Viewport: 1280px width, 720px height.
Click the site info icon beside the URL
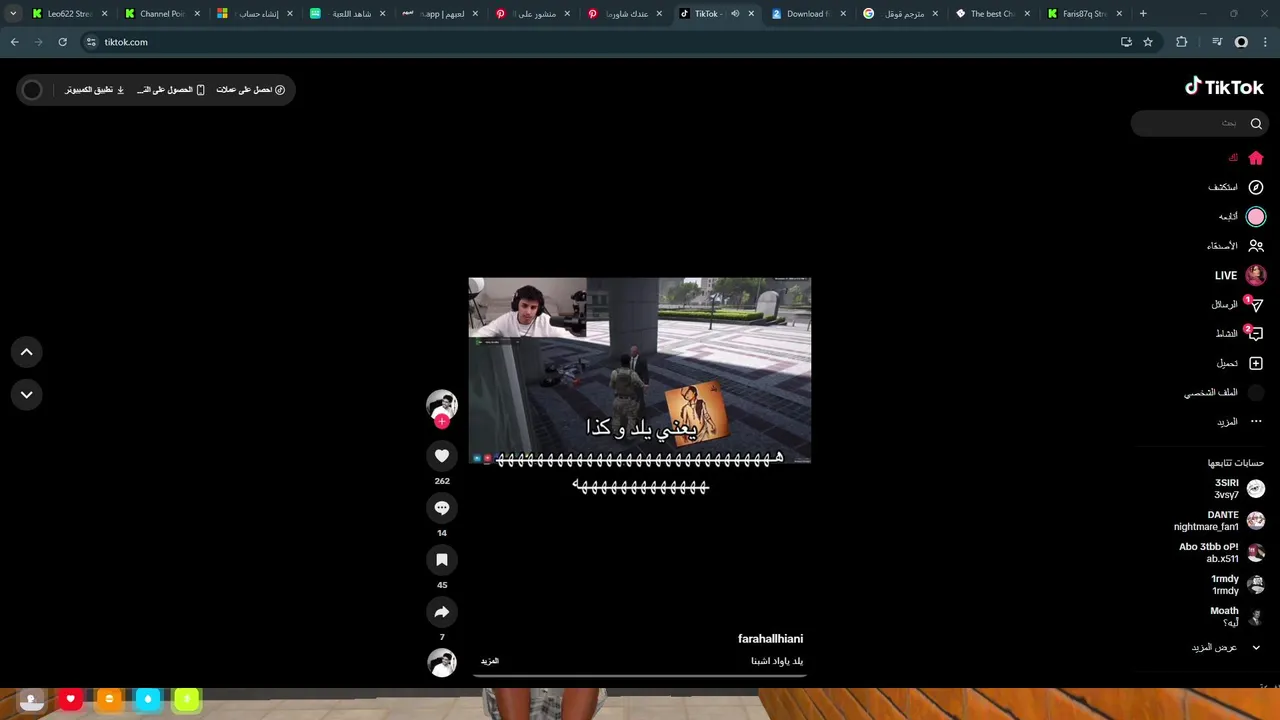(91, 42)
